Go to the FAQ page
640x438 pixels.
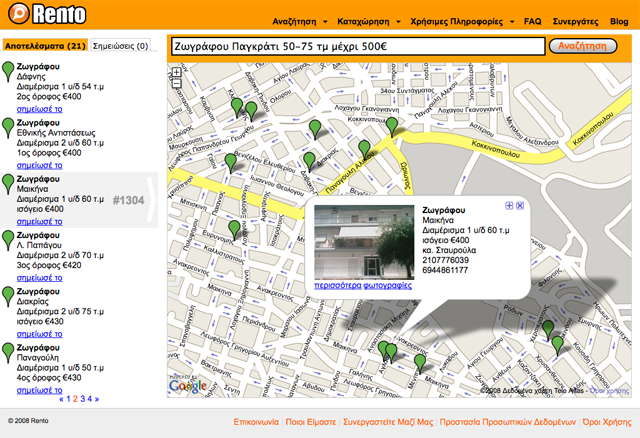click(x=533, y=21)
